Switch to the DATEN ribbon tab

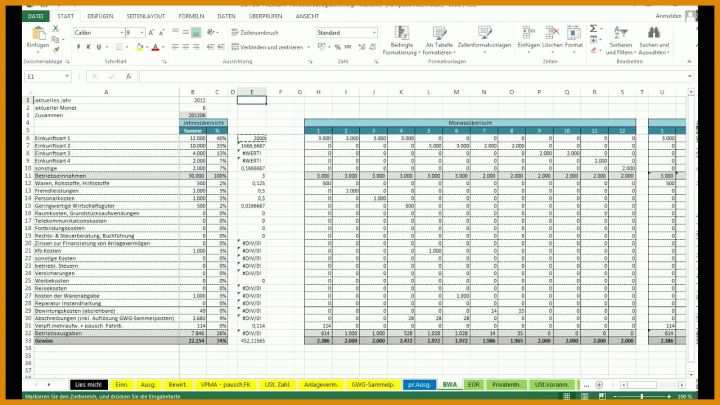coord(226,16)
